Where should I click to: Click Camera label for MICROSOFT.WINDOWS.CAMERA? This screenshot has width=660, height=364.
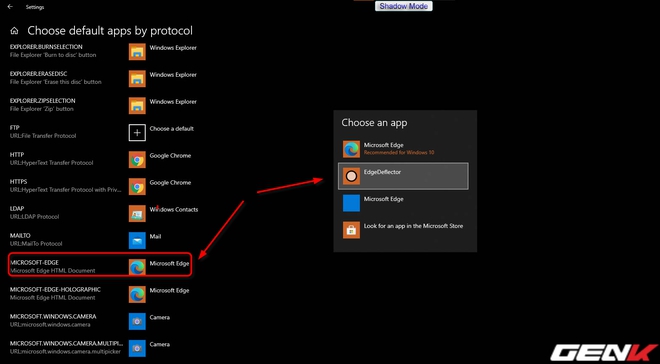tap(160, 317)
